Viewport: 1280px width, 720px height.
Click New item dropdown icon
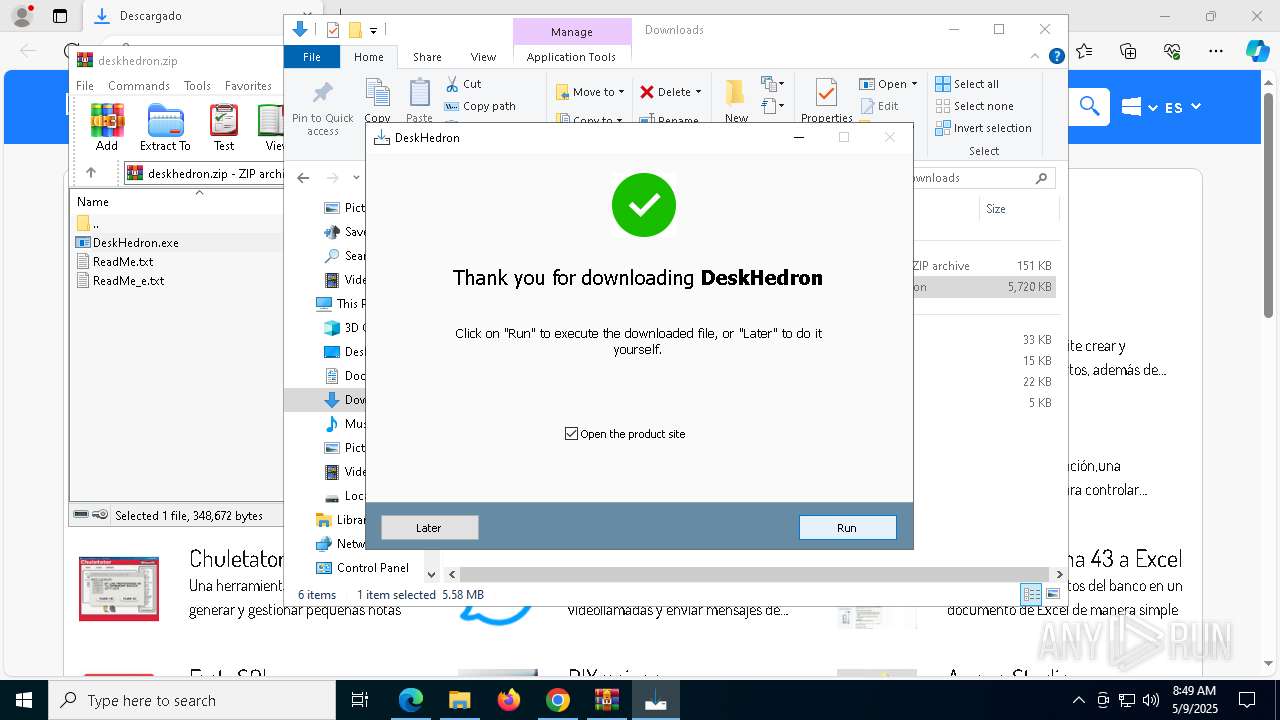coord(772,84)
